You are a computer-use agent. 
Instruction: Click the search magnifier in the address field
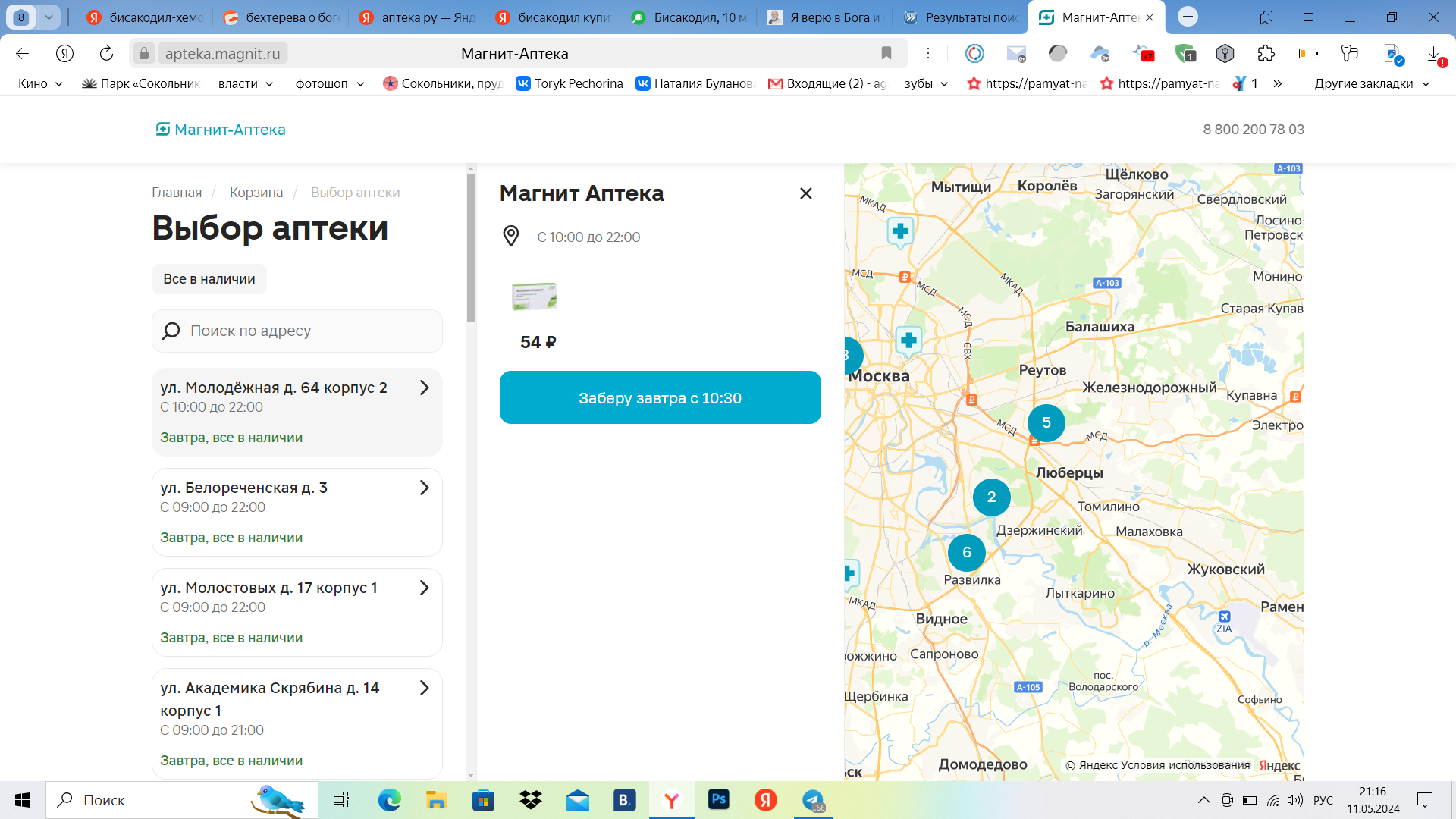171,331
